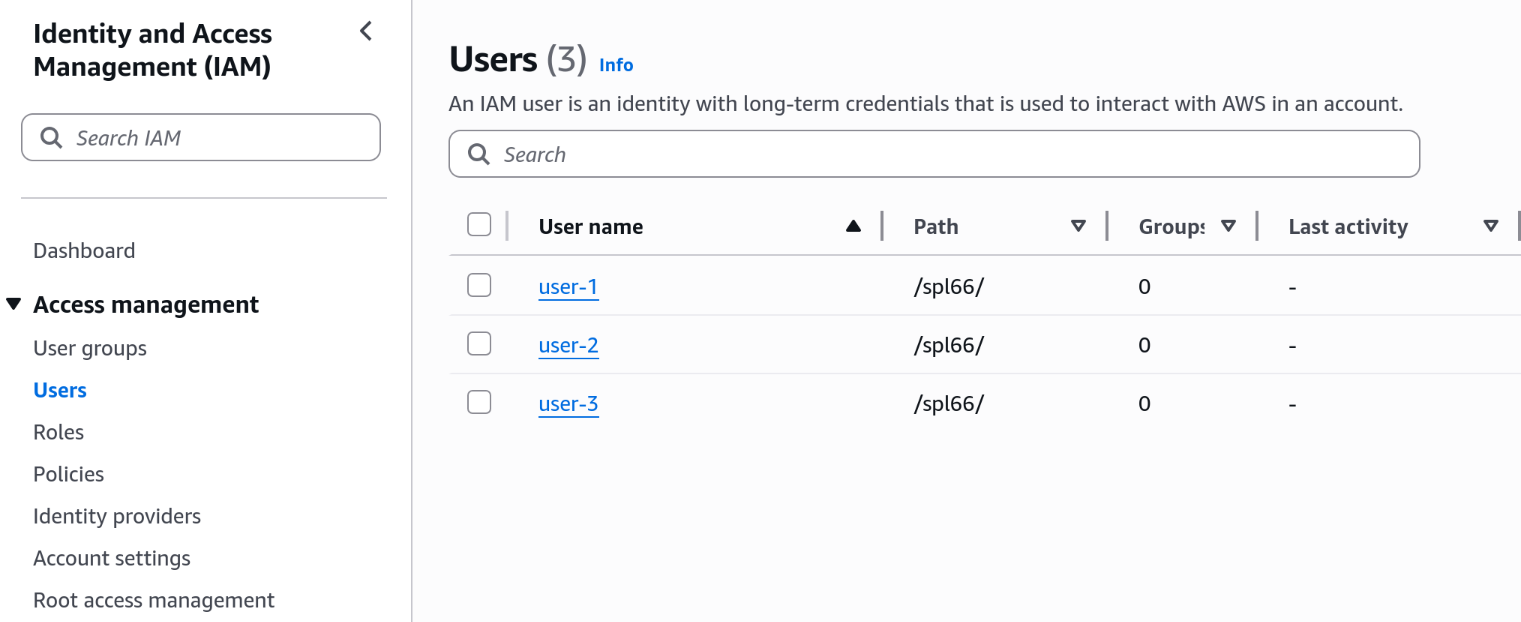Click magnifier icon in users search box

tap(479, 155)
